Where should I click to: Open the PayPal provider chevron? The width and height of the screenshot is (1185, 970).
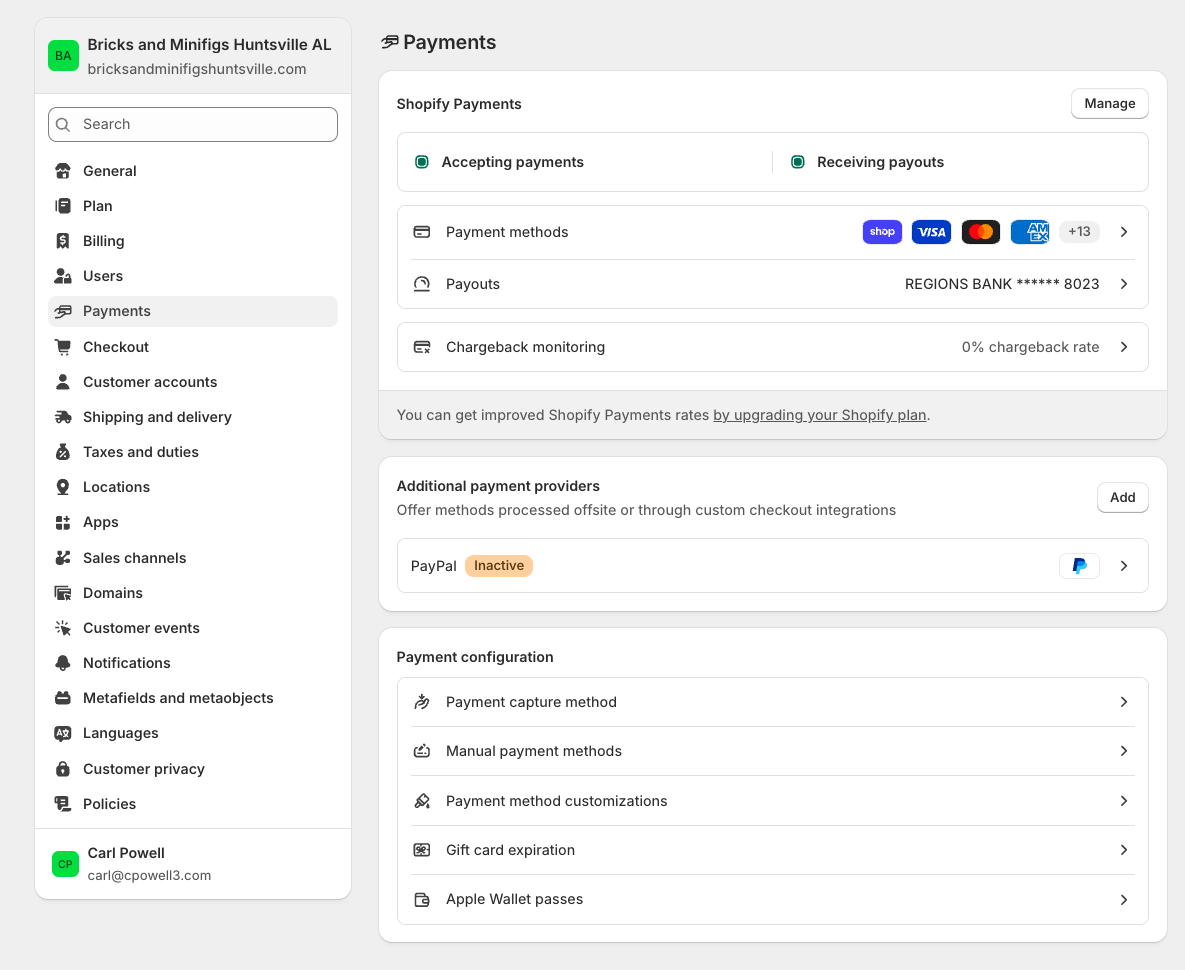click(x=1124, y=566)
